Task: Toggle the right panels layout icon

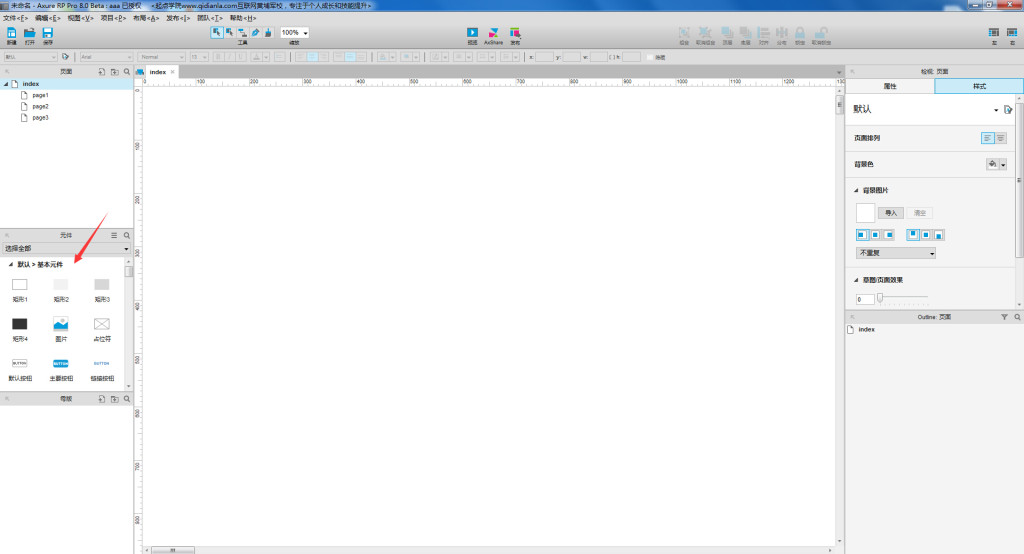Action: tap(1012, 33)
